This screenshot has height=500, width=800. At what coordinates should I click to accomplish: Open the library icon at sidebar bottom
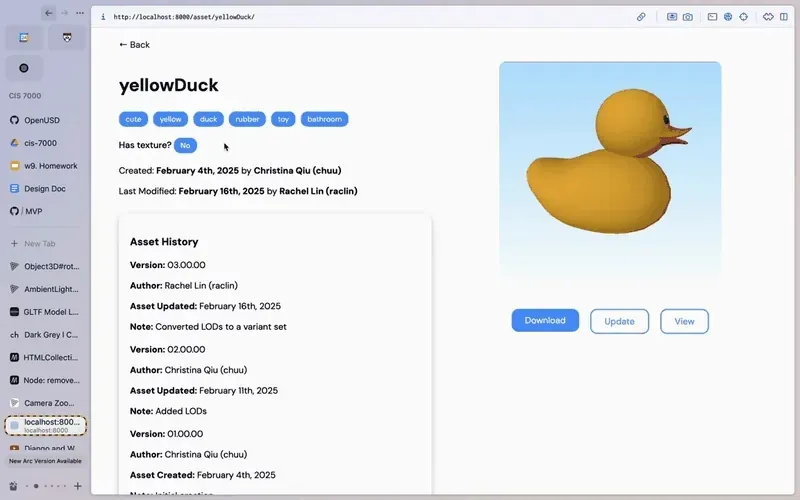coord(13,486)
